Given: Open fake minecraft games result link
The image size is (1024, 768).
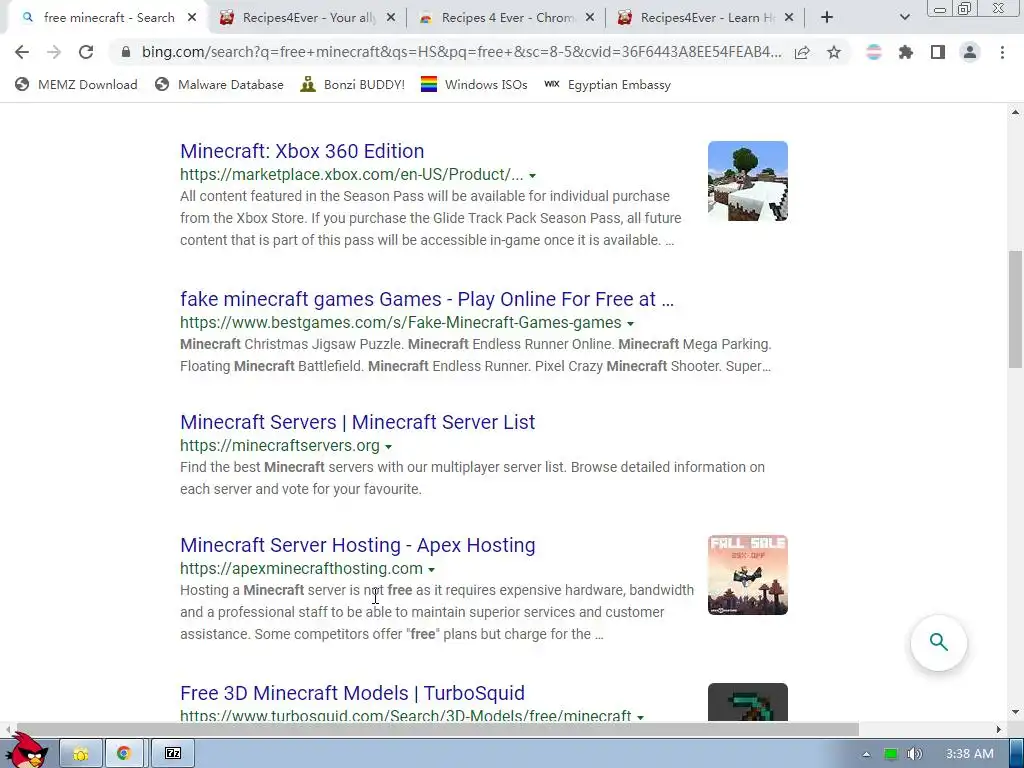Looking at the screenshot, I should 426,299.
